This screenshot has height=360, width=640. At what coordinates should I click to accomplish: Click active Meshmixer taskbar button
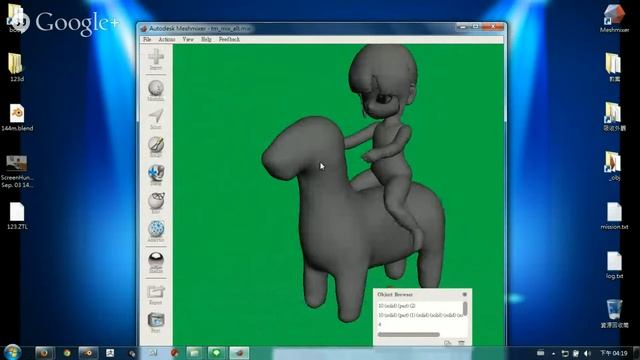[239, 353]
